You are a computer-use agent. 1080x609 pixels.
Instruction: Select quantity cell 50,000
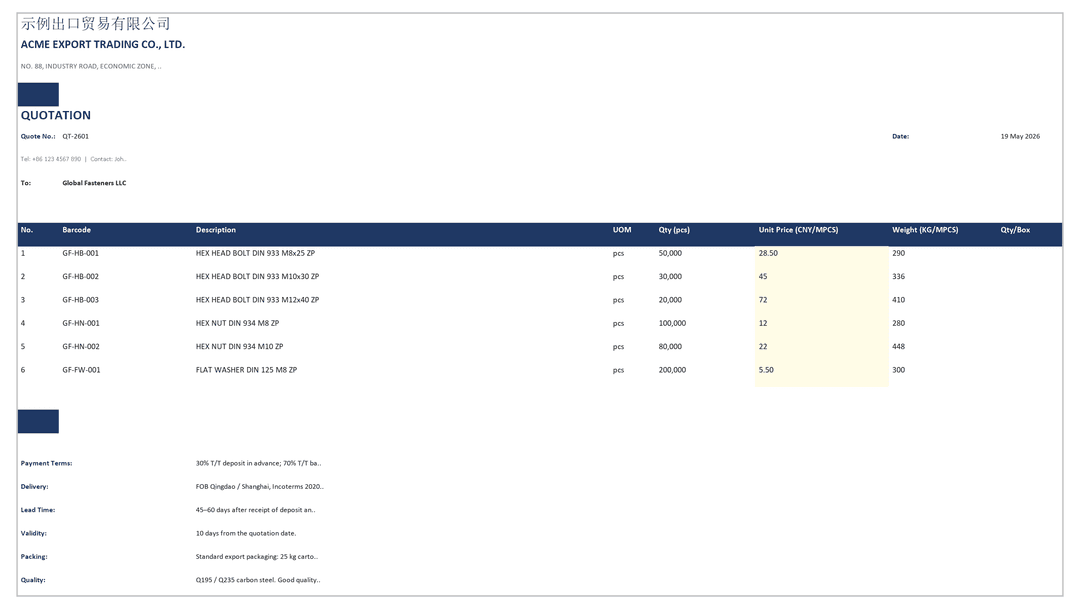670,254
